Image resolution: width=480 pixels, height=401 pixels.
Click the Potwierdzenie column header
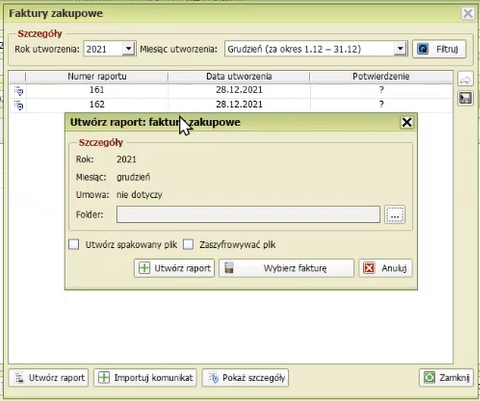(381, 77)
